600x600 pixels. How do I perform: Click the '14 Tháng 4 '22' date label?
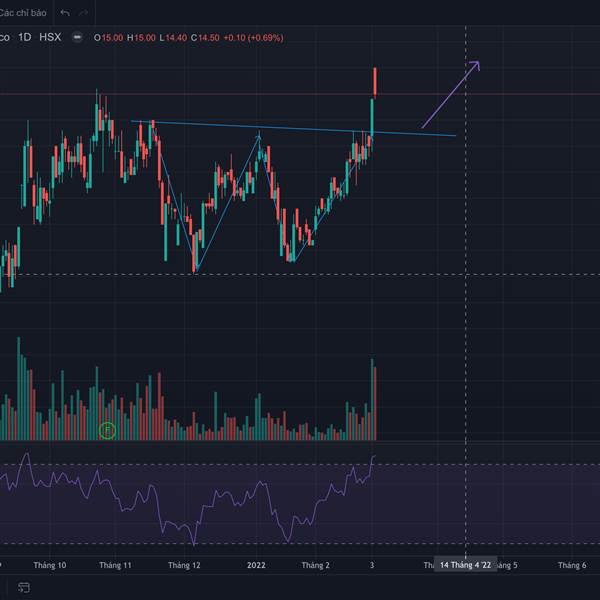(465, 565)
